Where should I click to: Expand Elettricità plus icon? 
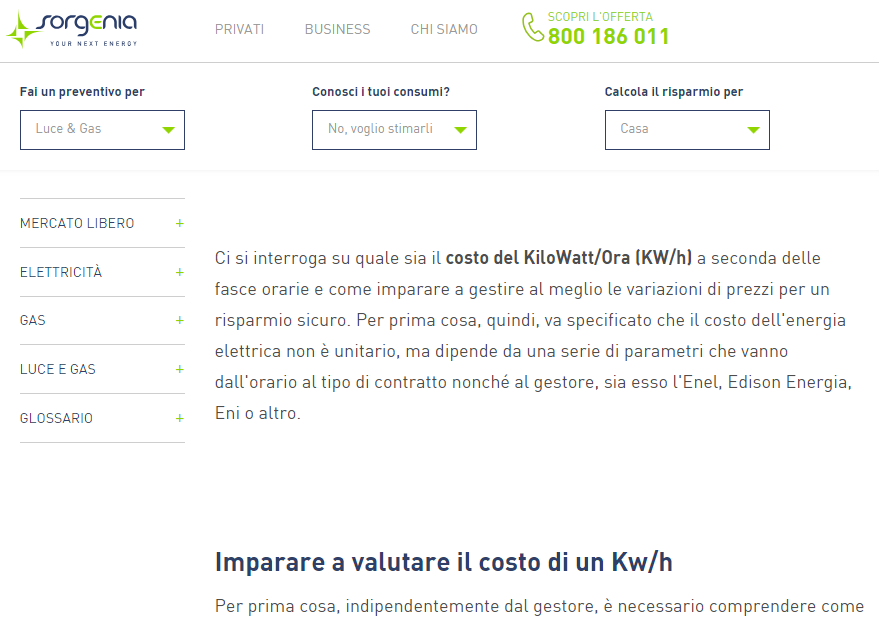(x=180, y=272)
